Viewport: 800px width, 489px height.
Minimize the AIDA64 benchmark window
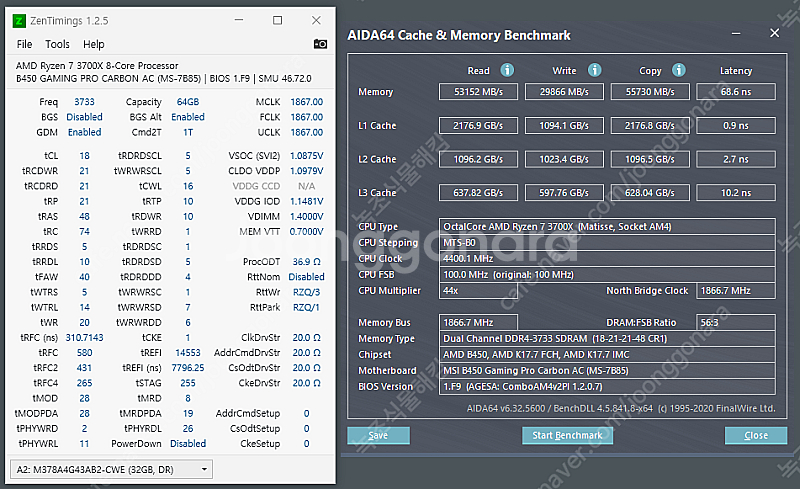[736, 33]
